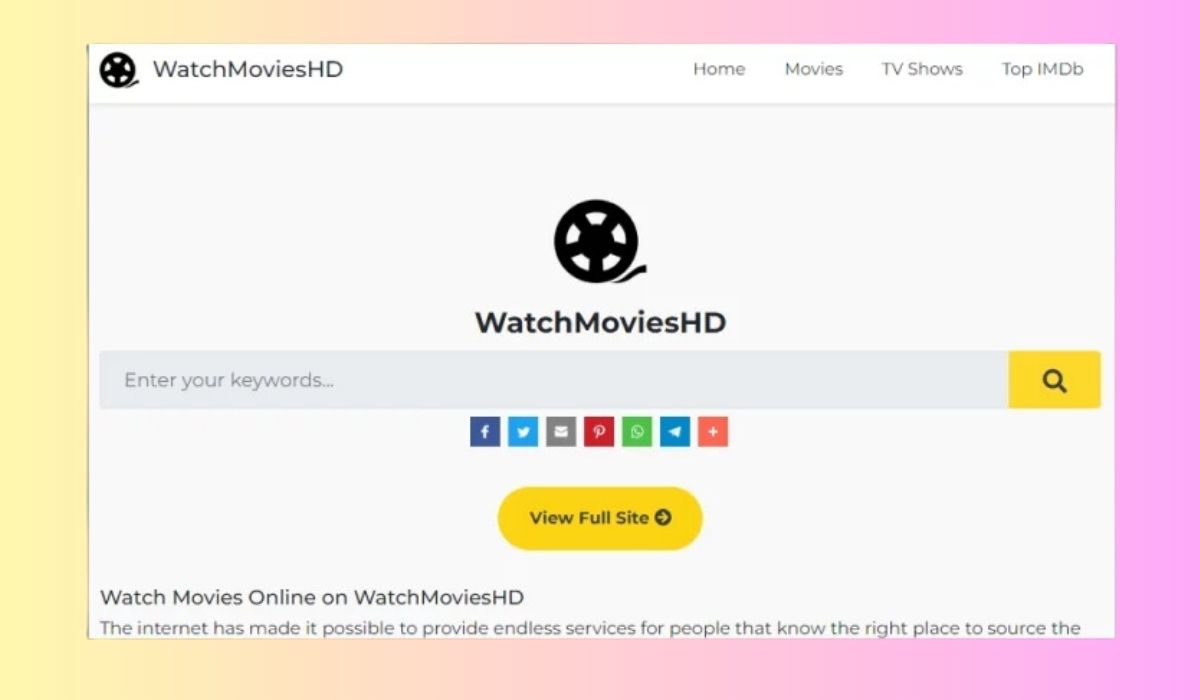Click the paragraph starting 'The internet has made'

tap(590, 628)
